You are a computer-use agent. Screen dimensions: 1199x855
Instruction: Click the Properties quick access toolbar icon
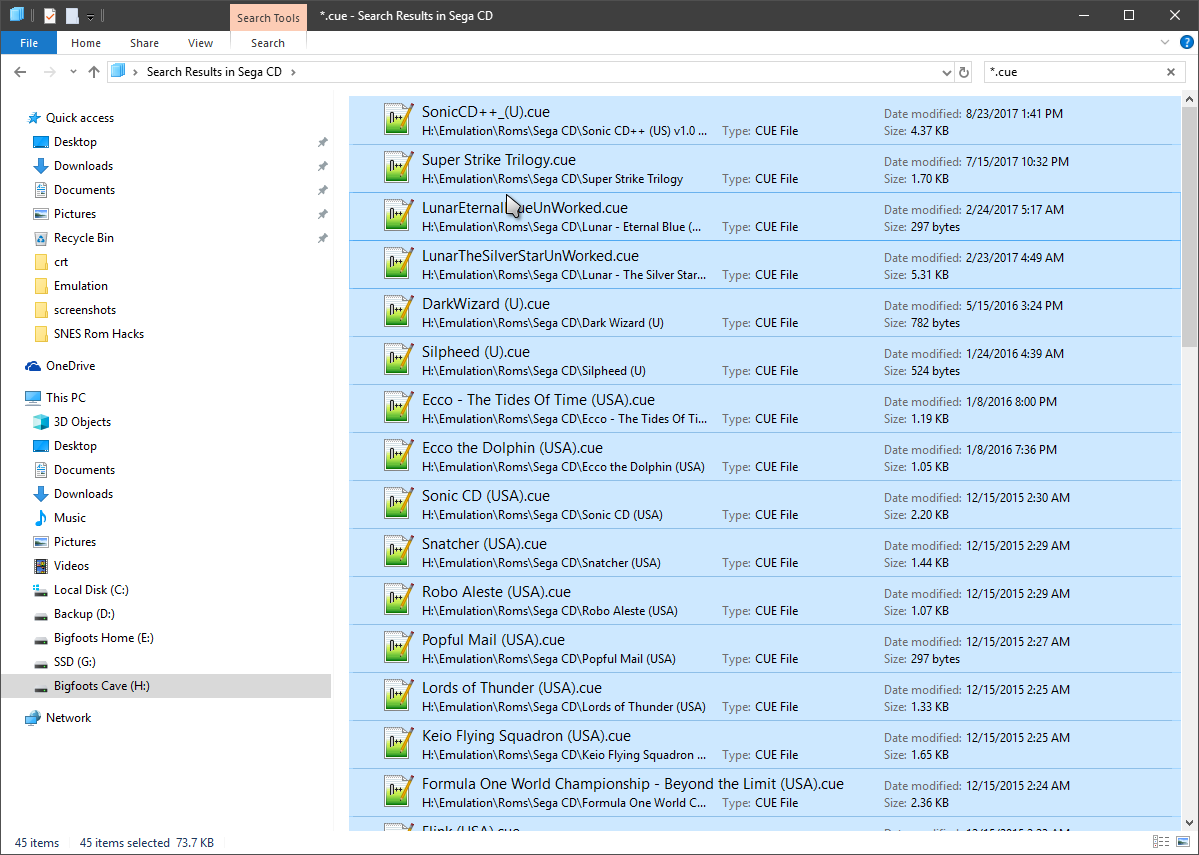point(50,15)
